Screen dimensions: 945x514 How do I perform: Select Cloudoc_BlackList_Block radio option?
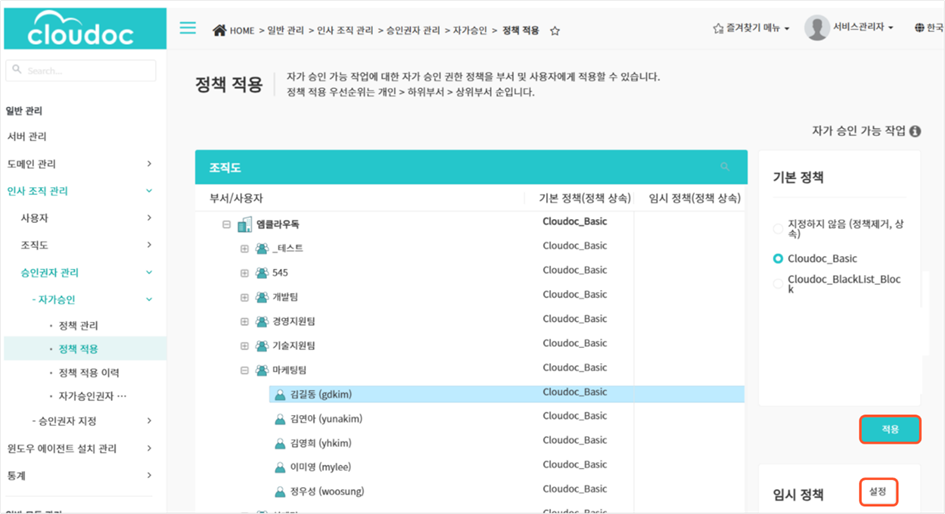tap(778, 284)
